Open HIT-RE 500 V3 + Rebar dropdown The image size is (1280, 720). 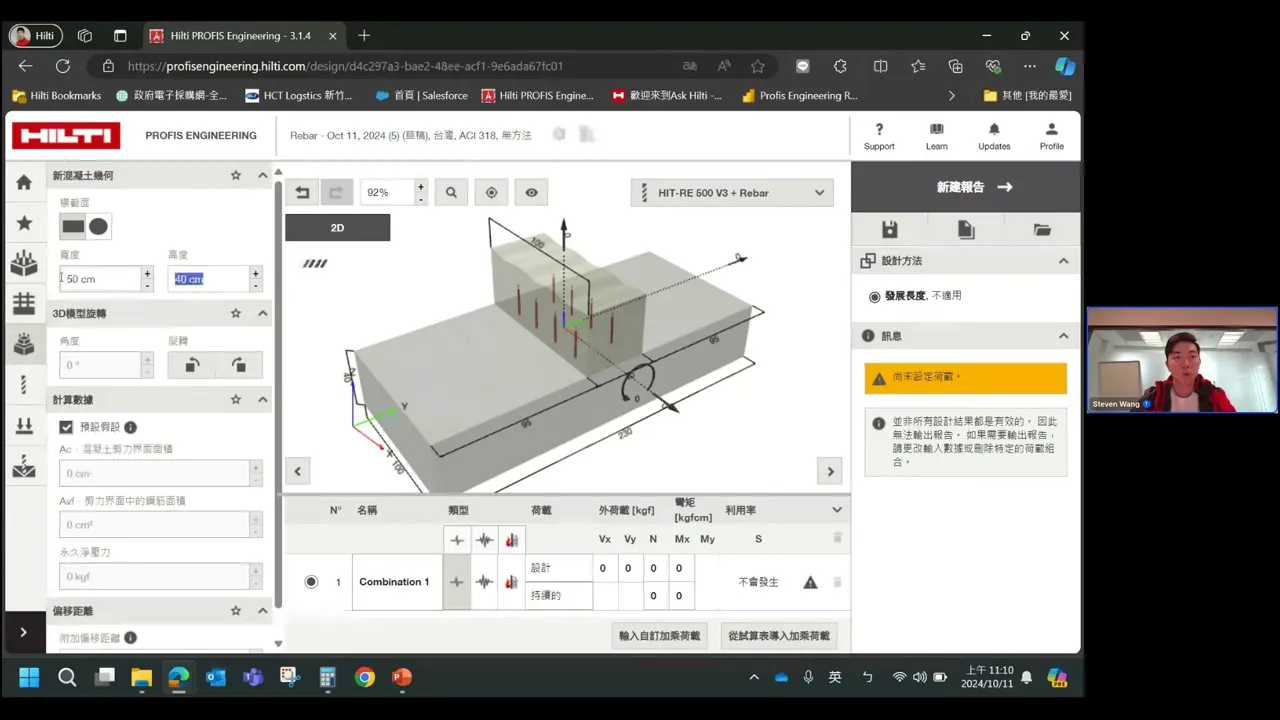click(x=732, y=193)
